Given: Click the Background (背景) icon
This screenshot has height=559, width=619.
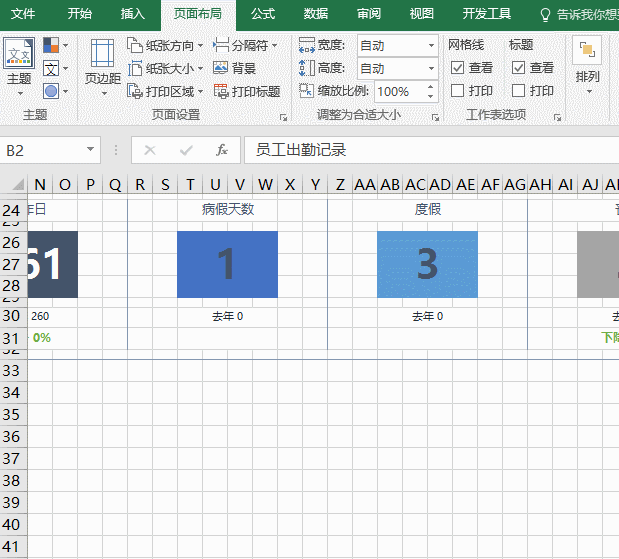Looking at the screenshot, I should [221, 68].
